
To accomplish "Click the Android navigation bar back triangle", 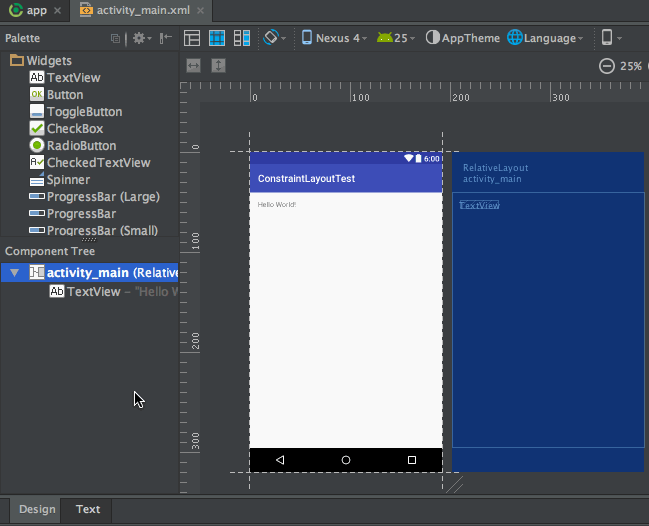I will pos(280,460).
